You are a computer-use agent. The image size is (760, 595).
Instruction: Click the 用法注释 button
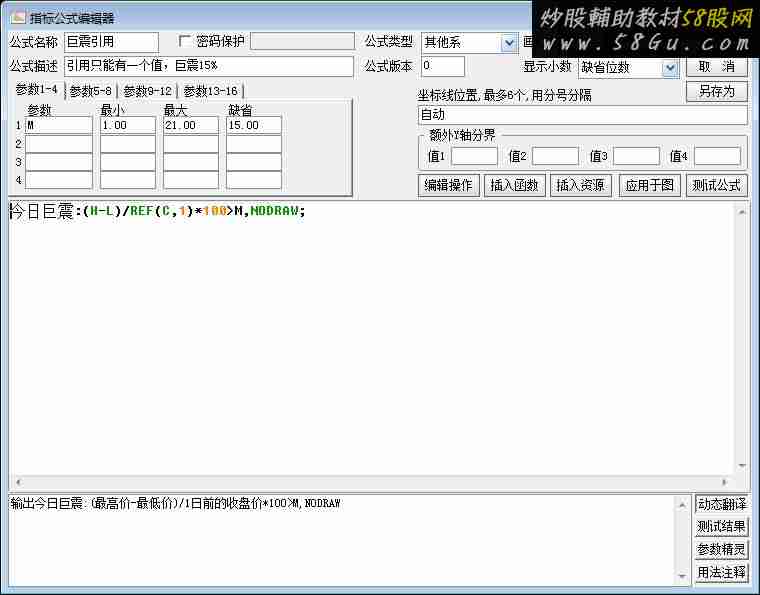721,572
